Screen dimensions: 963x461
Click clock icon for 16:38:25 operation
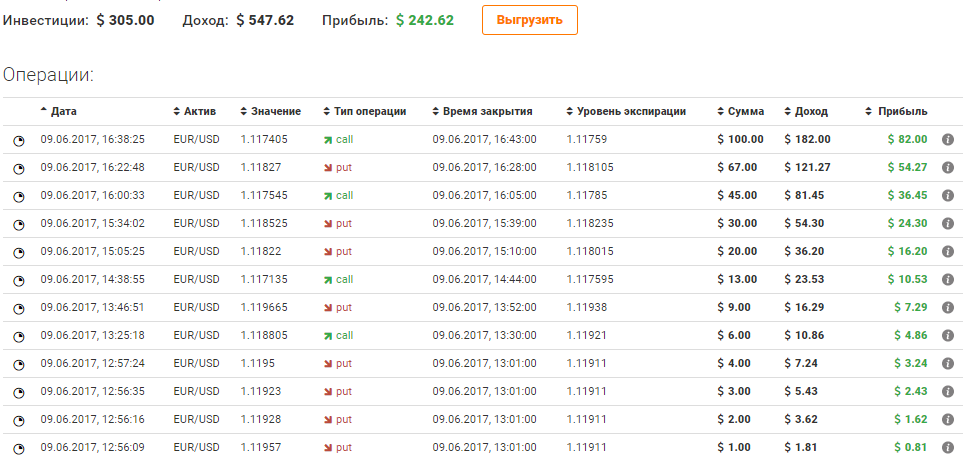(x=18, y=141)
